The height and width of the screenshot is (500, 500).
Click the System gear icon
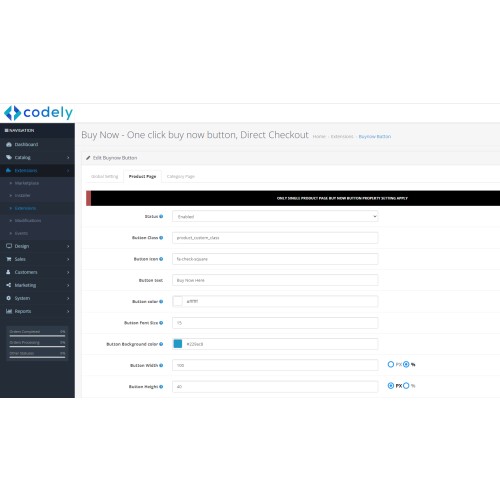tap(9, 298)
